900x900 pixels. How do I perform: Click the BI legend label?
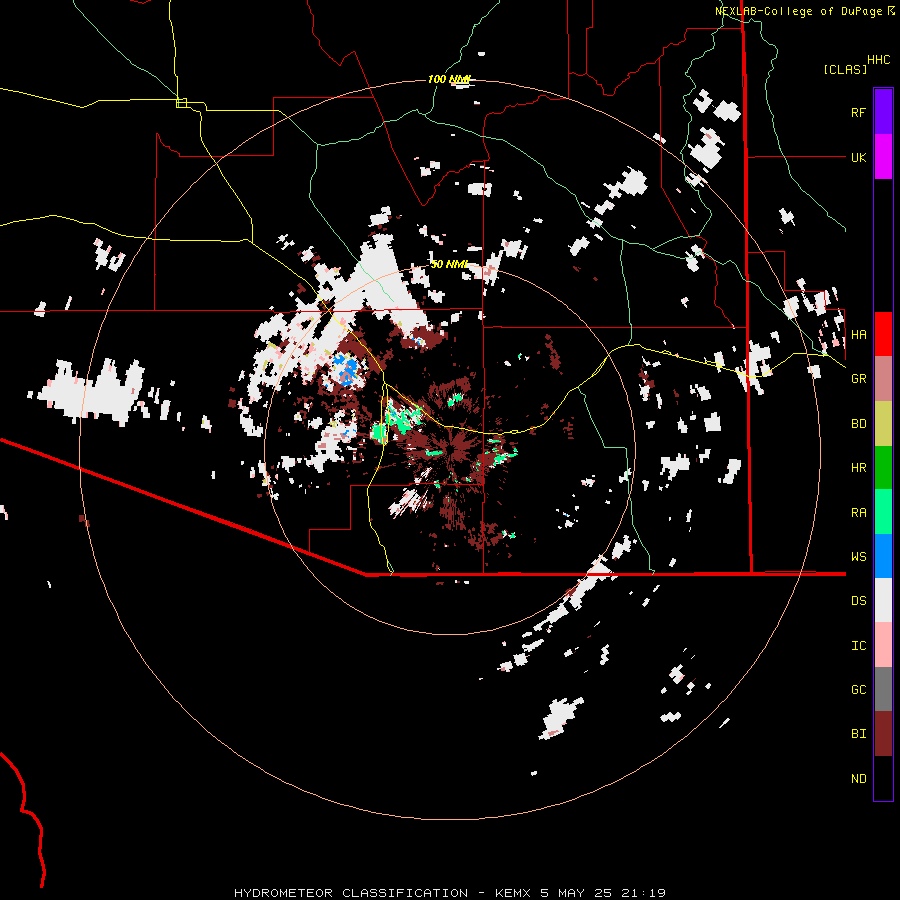point(858,734)
